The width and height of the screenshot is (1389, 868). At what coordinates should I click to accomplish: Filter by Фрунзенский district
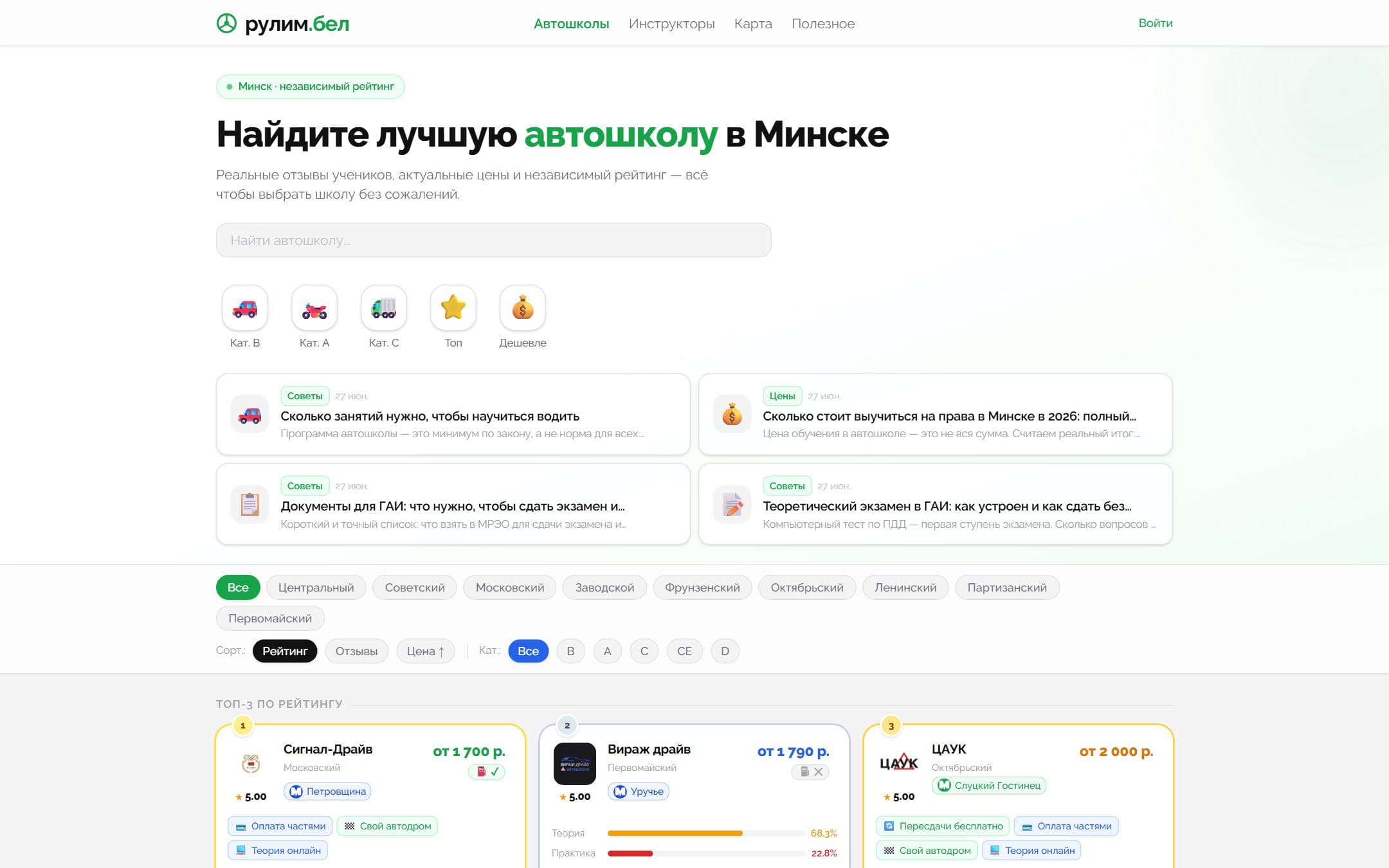[702, 588]
